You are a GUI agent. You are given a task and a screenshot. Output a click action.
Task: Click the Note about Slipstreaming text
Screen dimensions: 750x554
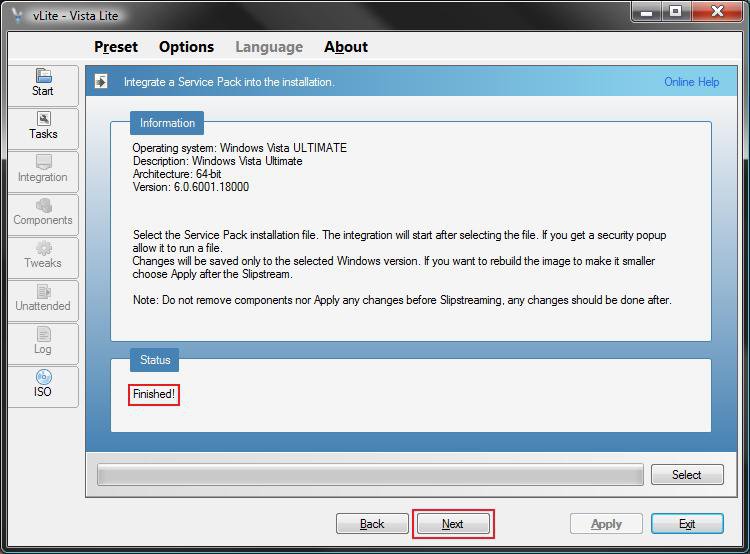point(402,300)
